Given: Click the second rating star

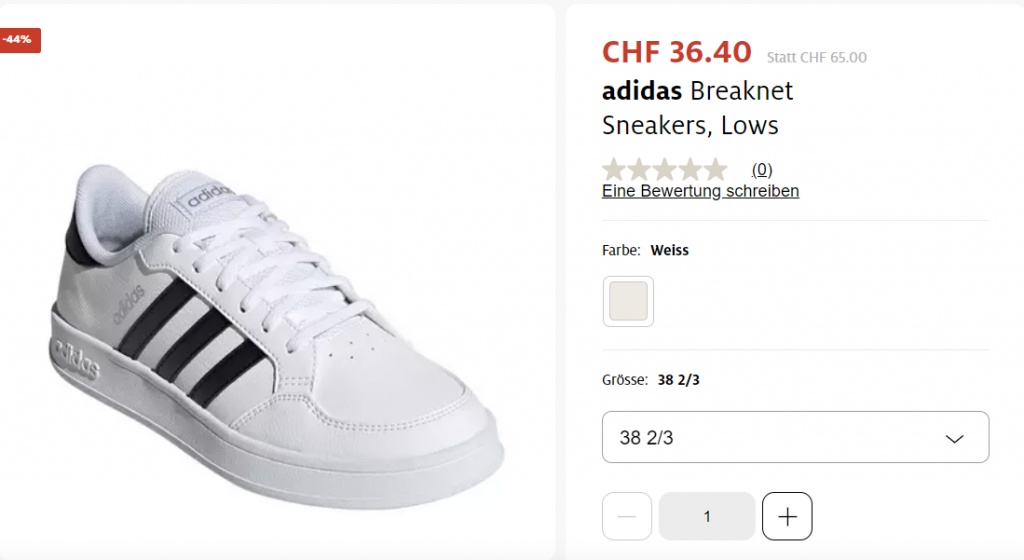Looking at the screenshot, I should coord(639,169).
